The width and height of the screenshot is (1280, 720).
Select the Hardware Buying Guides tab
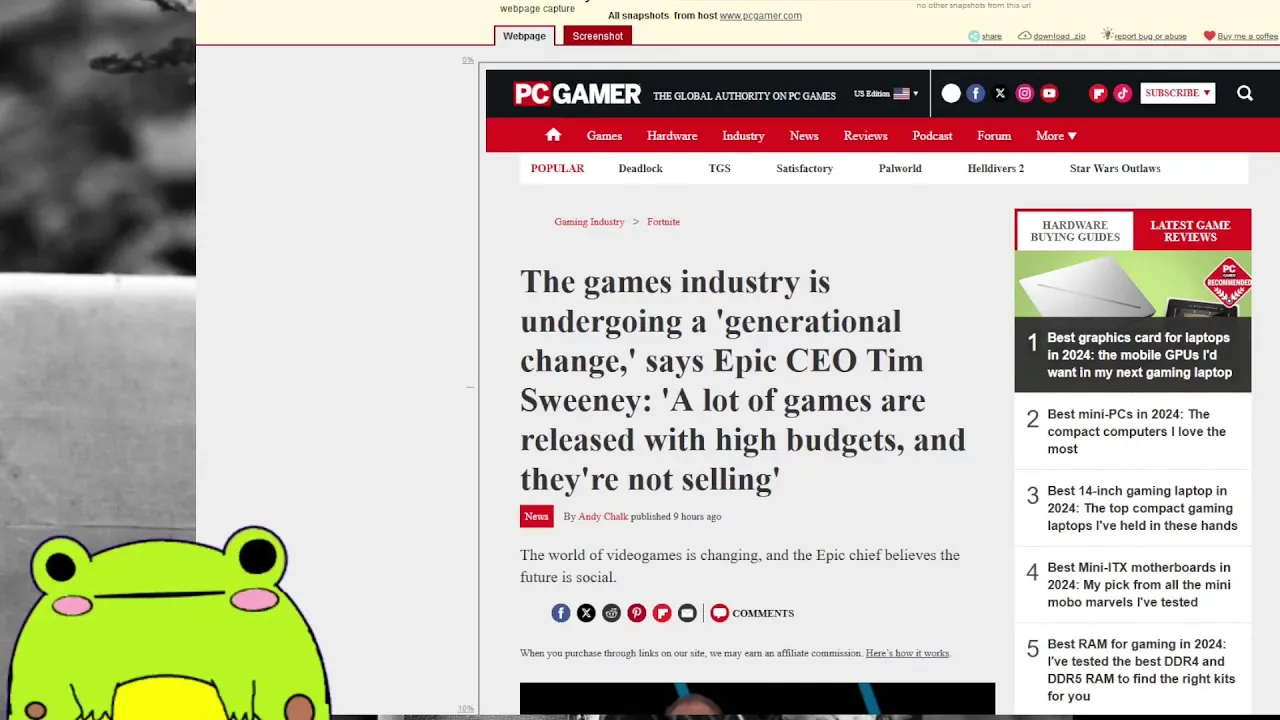coord(1075,231)
